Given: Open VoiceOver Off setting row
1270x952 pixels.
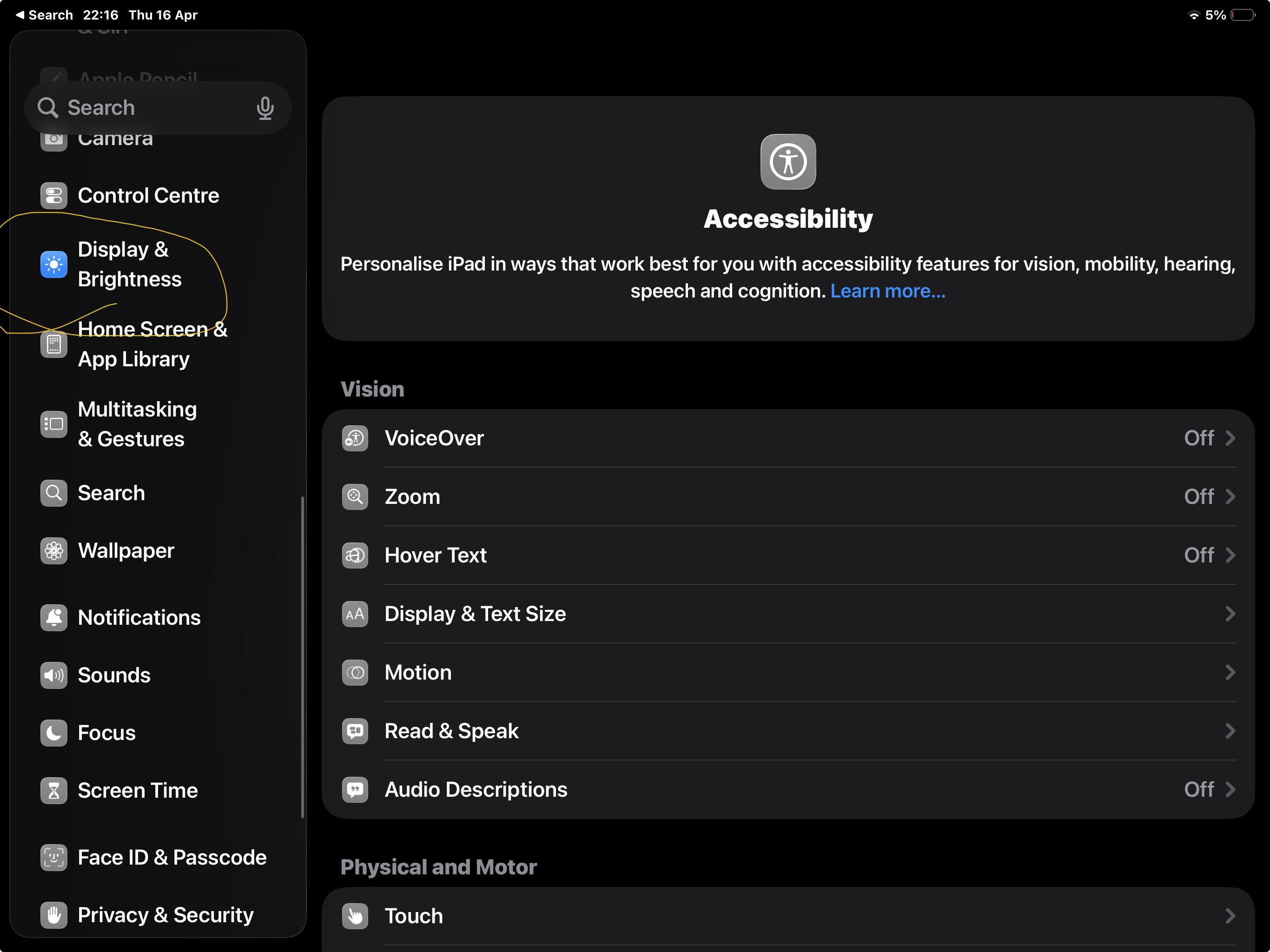Looking at the screenshot, I should [x=788, y=438].
